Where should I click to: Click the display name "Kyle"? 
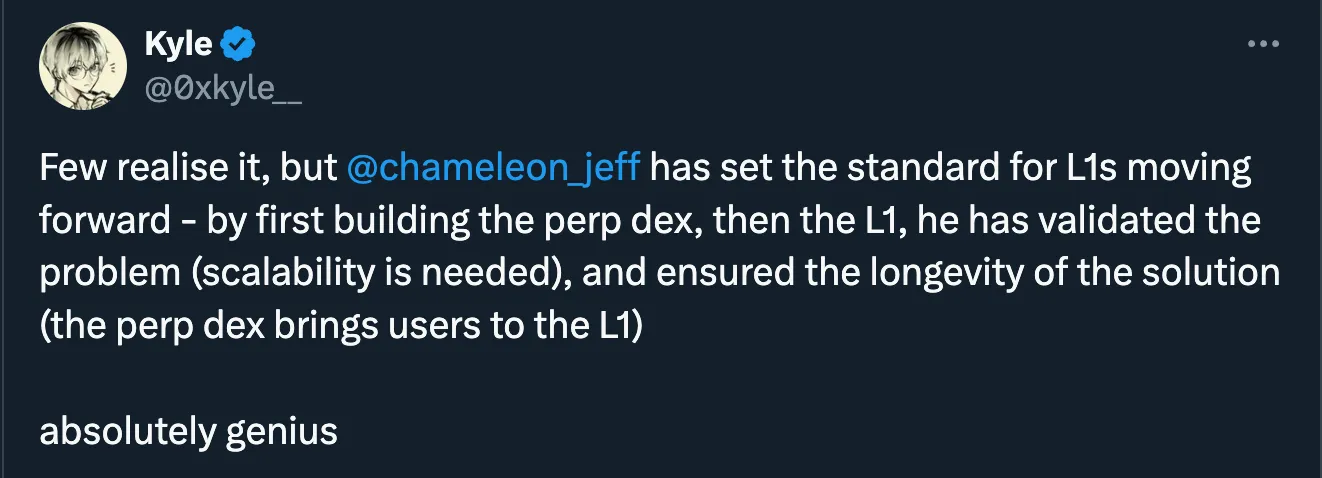pyautogui.click(x=178, y=44)
